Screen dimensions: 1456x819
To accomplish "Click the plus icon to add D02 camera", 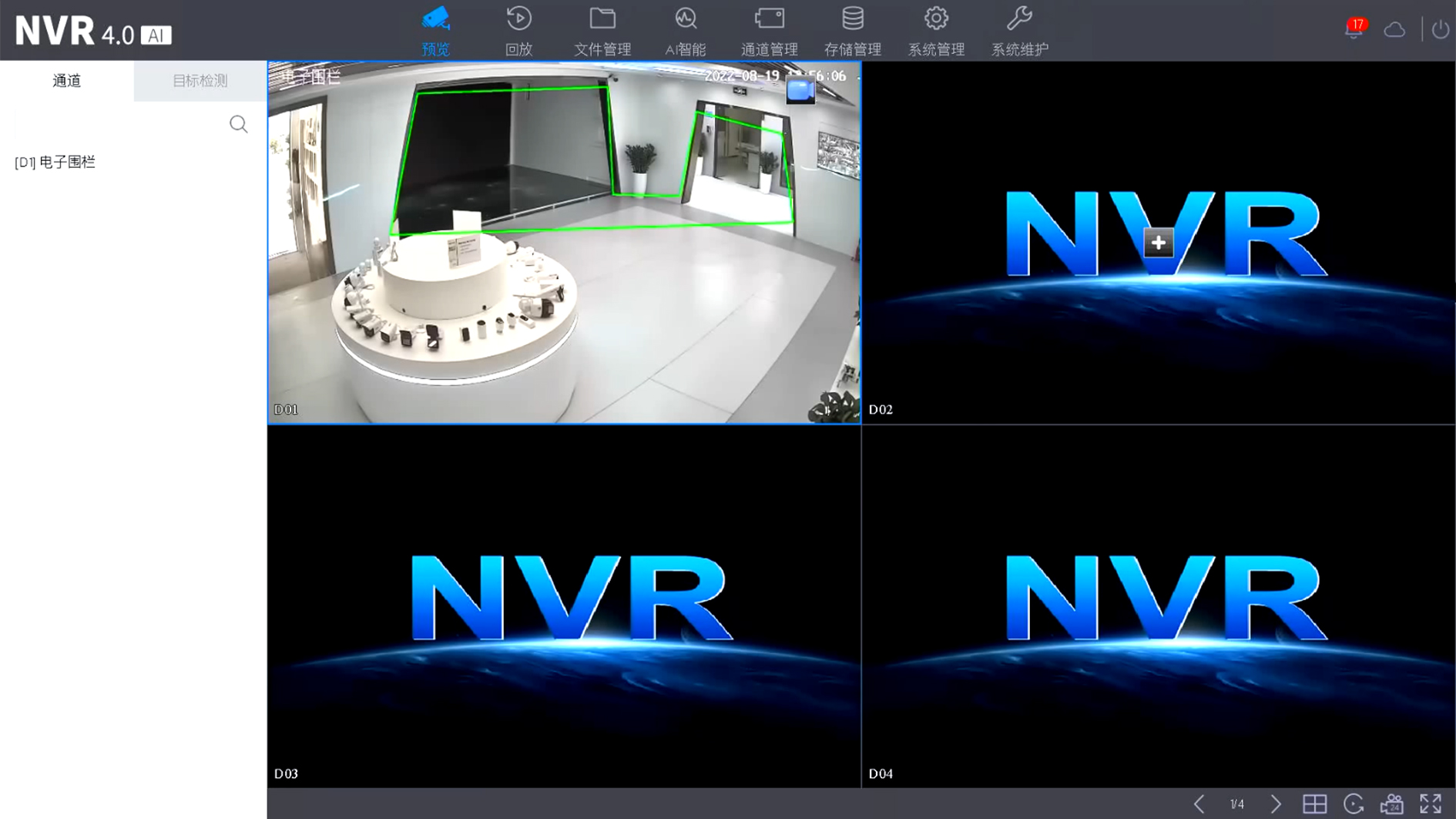I will click(x=1158, y=243).
